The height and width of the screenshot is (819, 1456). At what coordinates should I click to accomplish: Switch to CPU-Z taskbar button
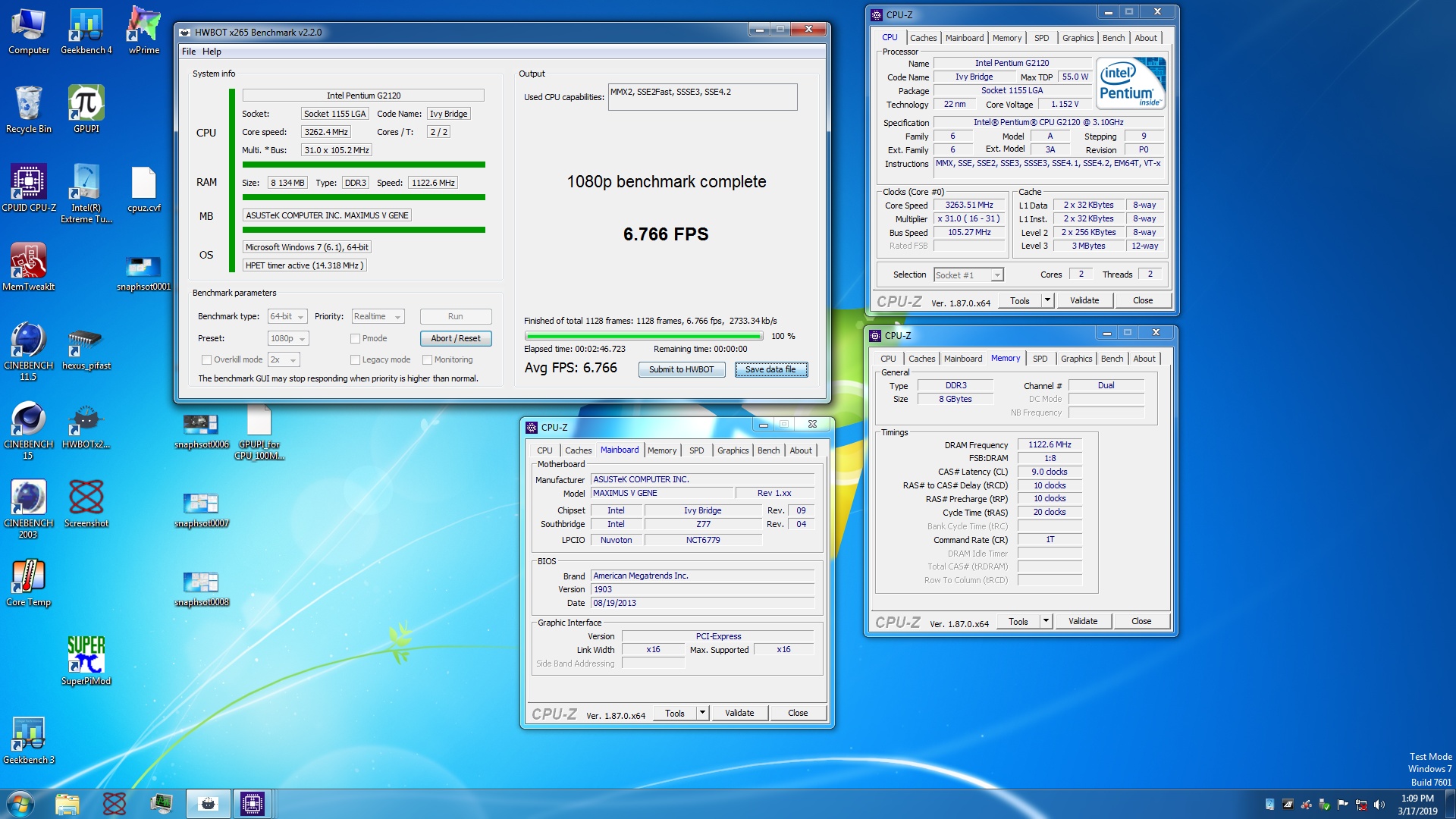coord(252,803)
